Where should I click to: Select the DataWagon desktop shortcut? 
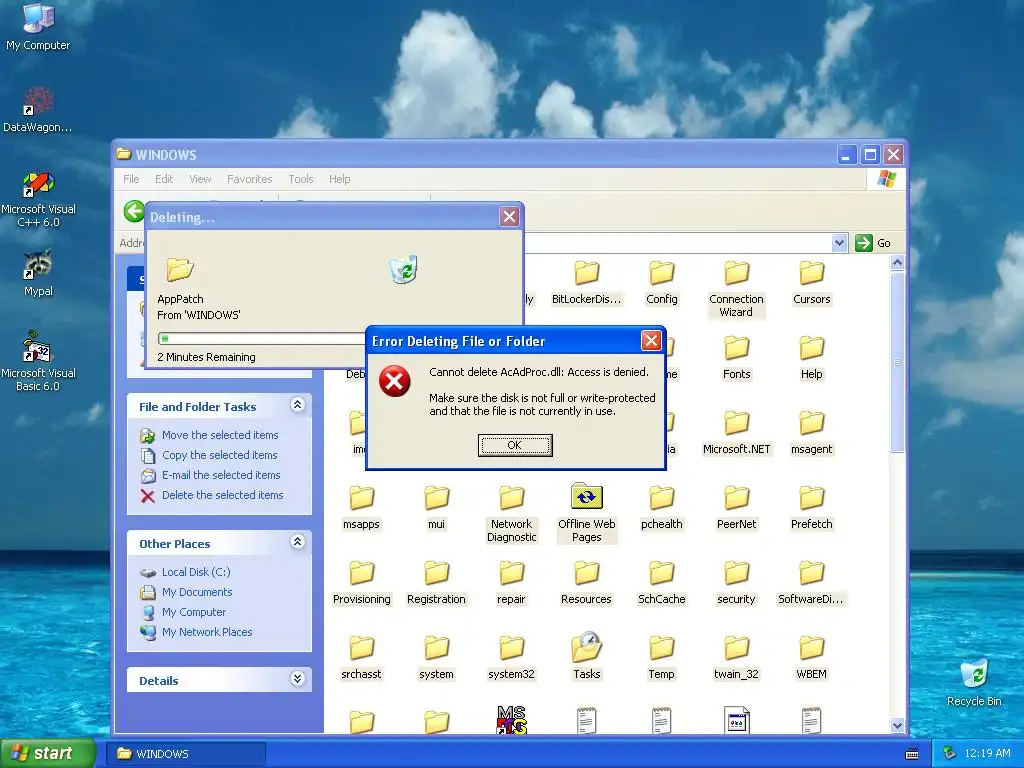[x=38, y=109]
